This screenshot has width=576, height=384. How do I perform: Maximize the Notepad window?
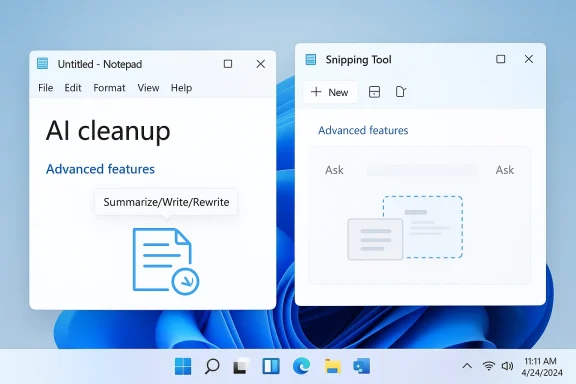click(x=228, y=64)
